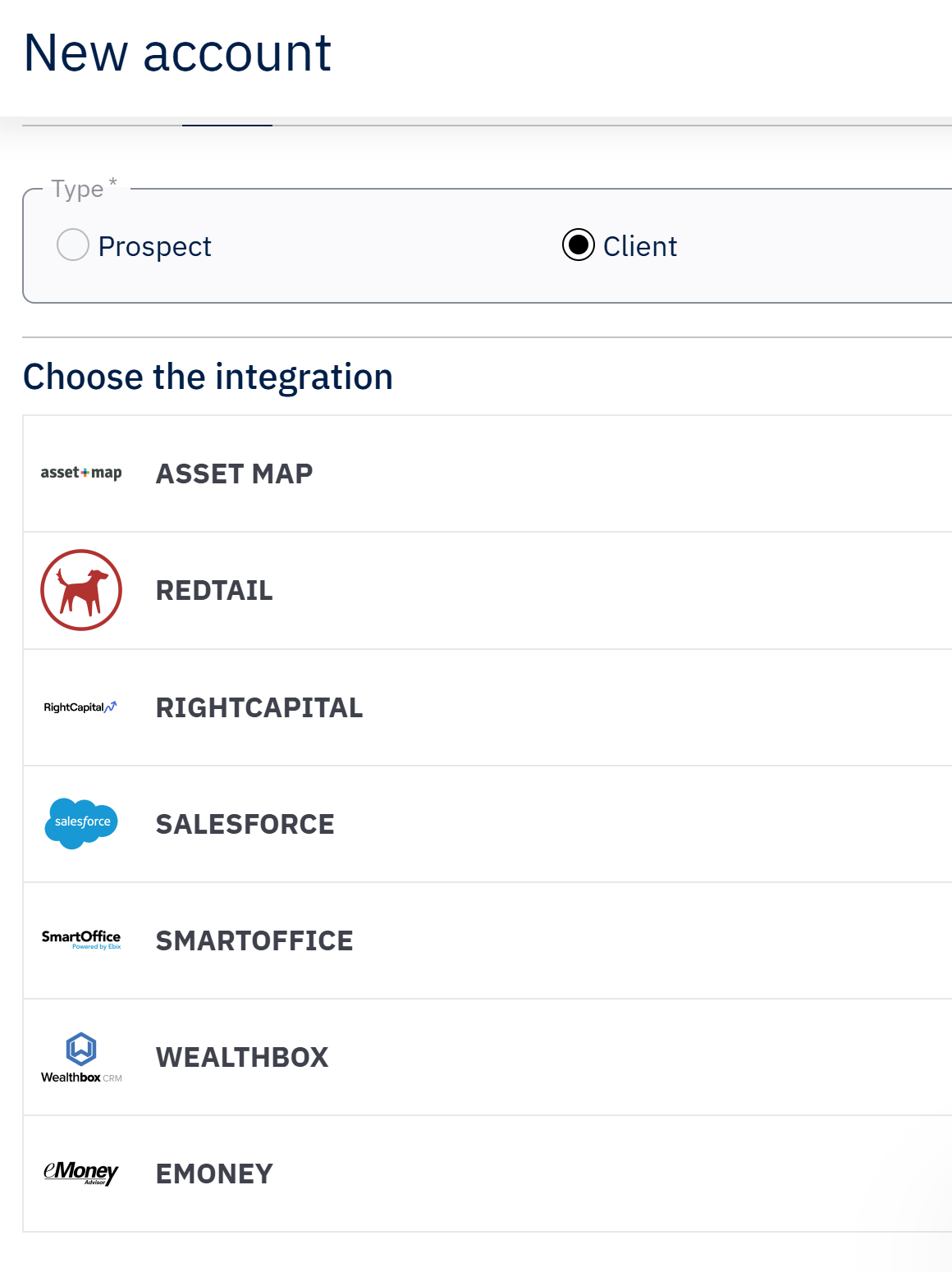Select the WEALTHBOX integration label

tap(242, 1057)
